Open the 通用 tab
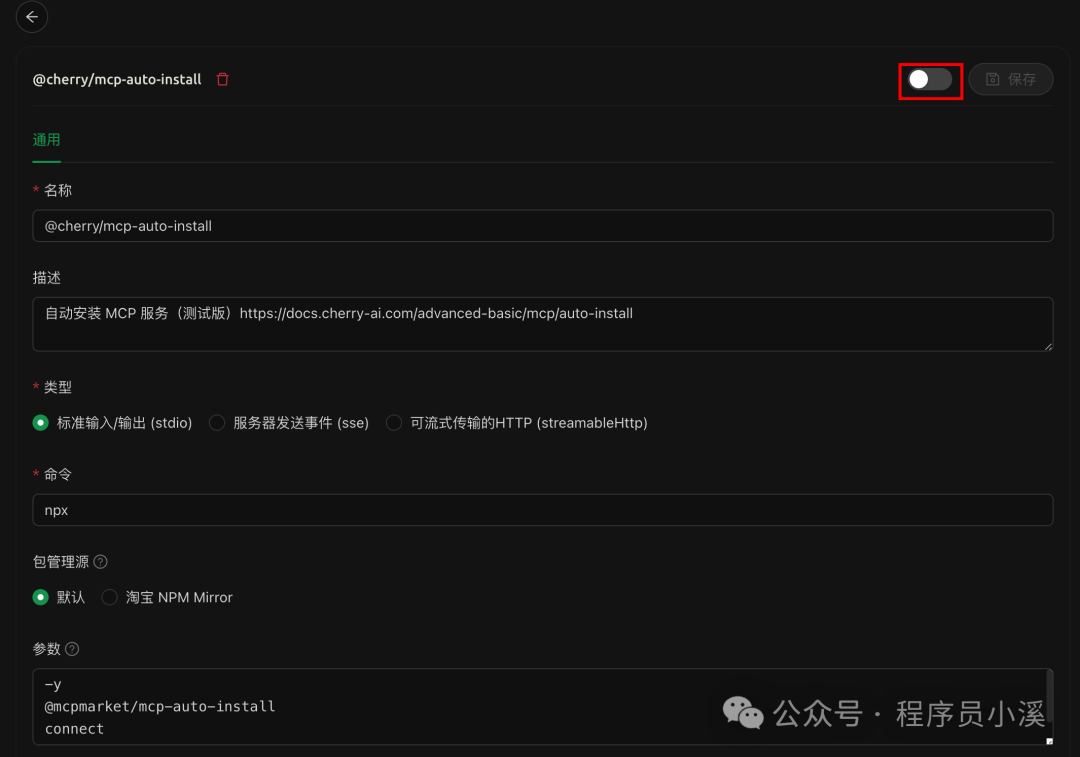1080x757 pixels. tap(46, 140)
